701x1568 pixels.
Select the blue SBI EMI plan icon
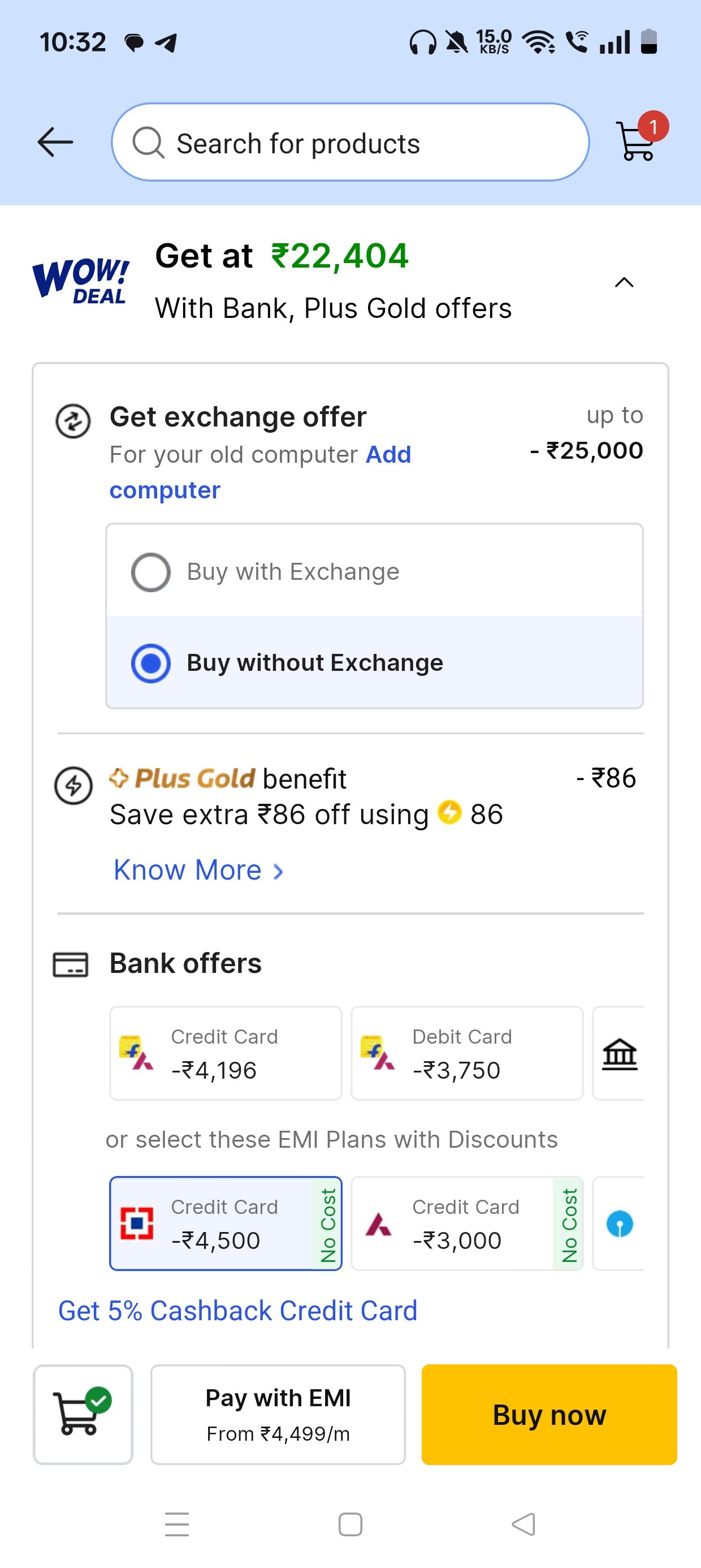coord(619,1224)
